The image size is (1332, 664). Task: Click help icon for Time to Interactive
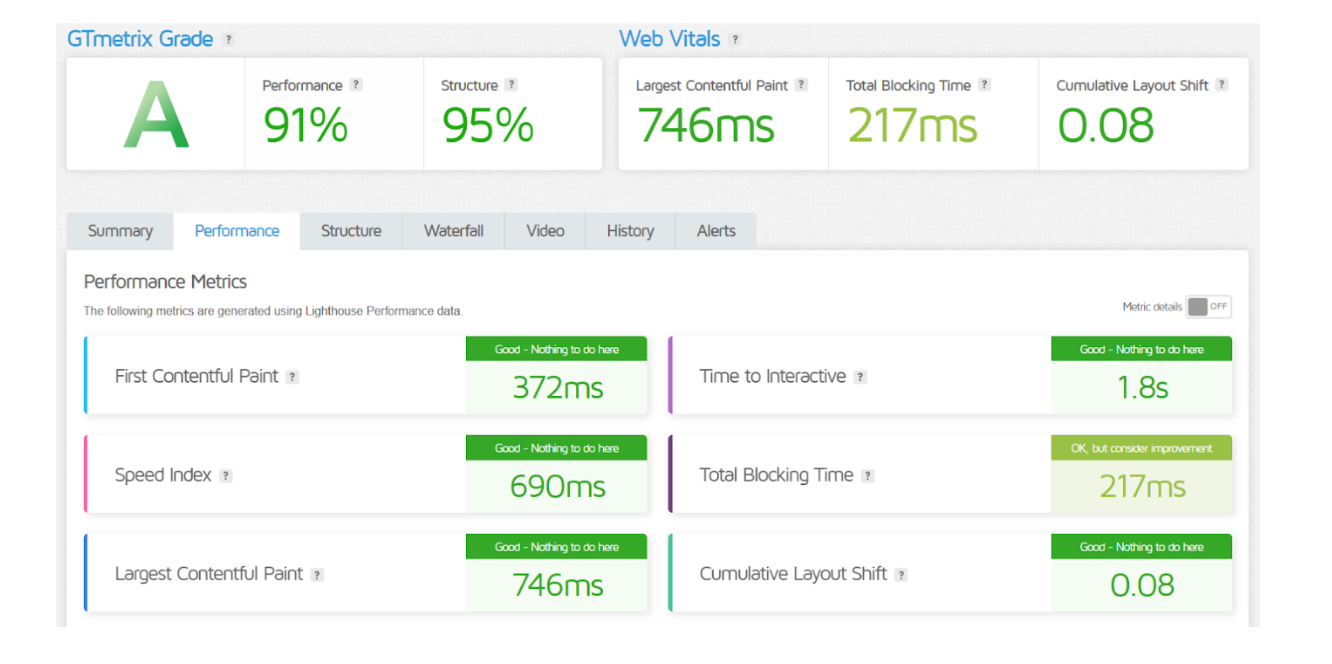tap(860, 377)
